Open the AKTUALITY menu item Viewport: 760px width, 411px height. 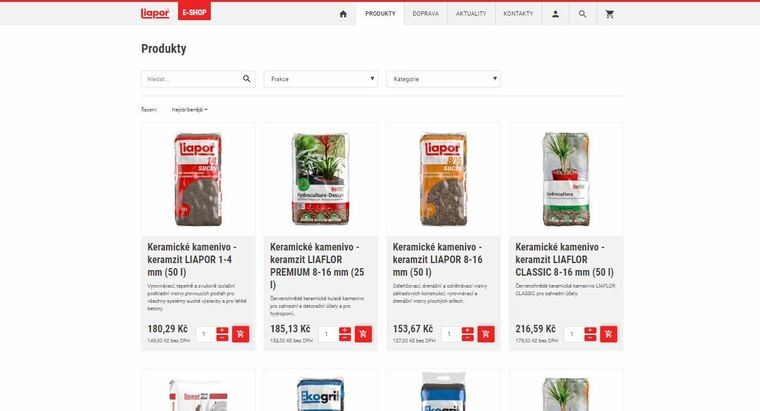pos(471,14)
